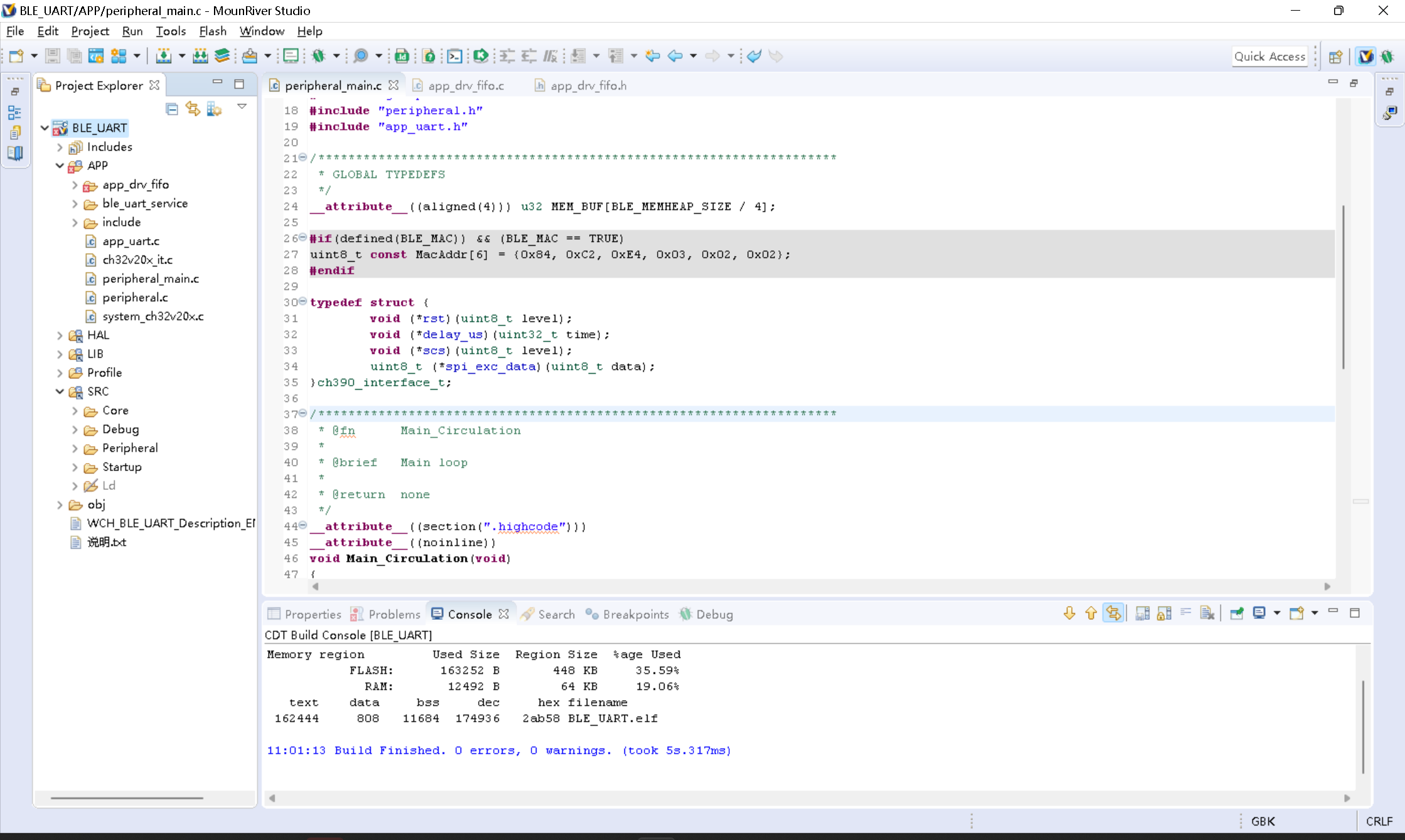
Task: Open the Display Selected Console dropdown arrow
Action: 1277,614
